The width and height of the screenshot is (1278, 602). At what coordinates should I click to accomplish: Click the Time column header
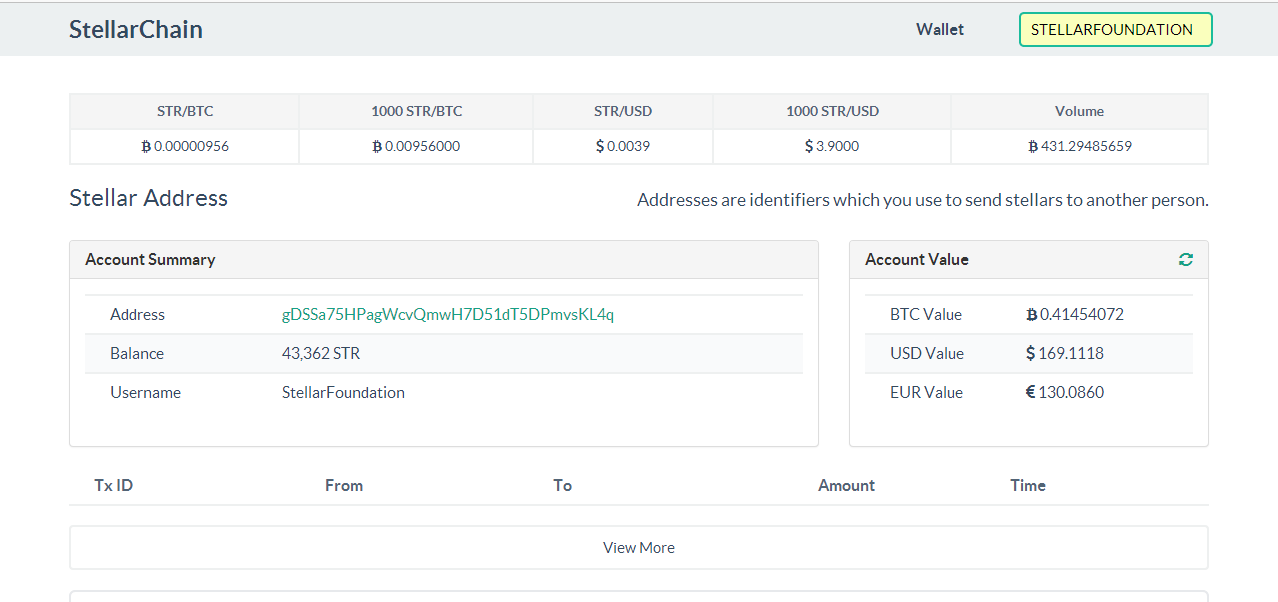pyautogui.click(x=1028, y=486)
